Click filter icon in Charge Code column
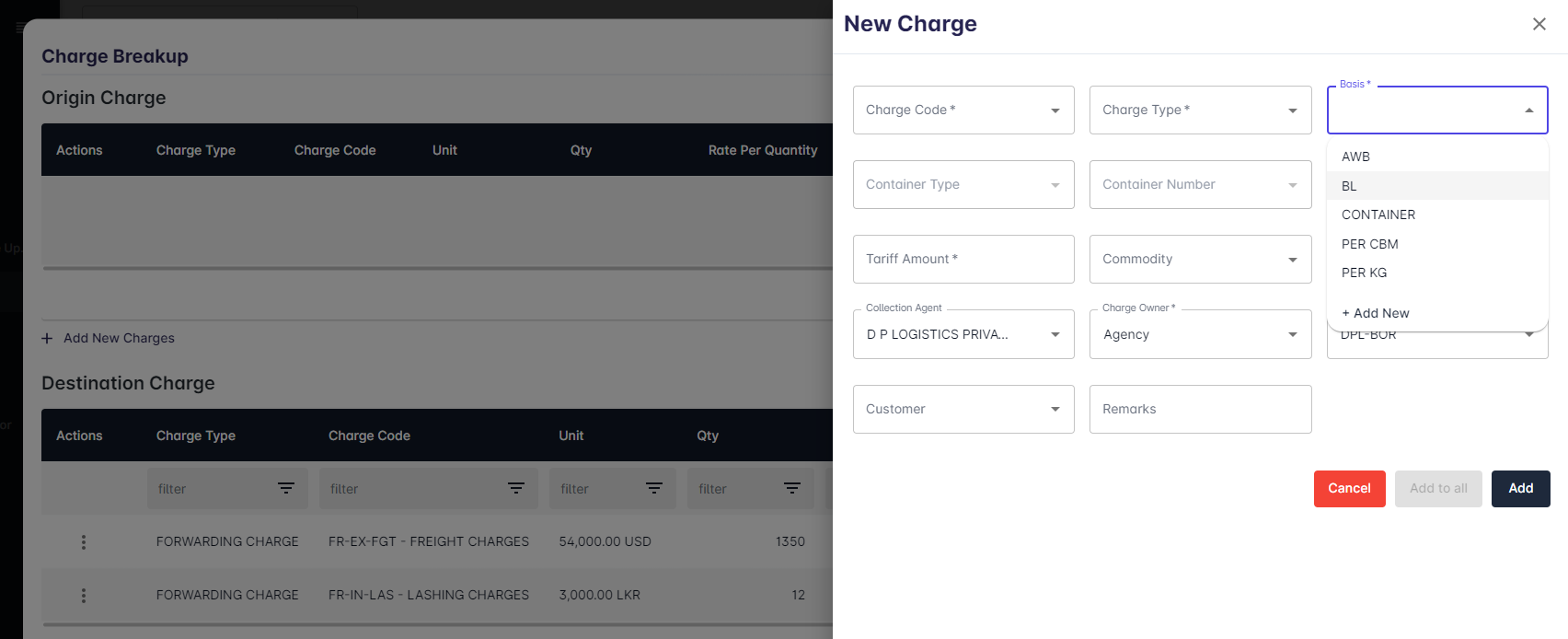The width and height of the screenshot is (1568, 639). point(516,488)
